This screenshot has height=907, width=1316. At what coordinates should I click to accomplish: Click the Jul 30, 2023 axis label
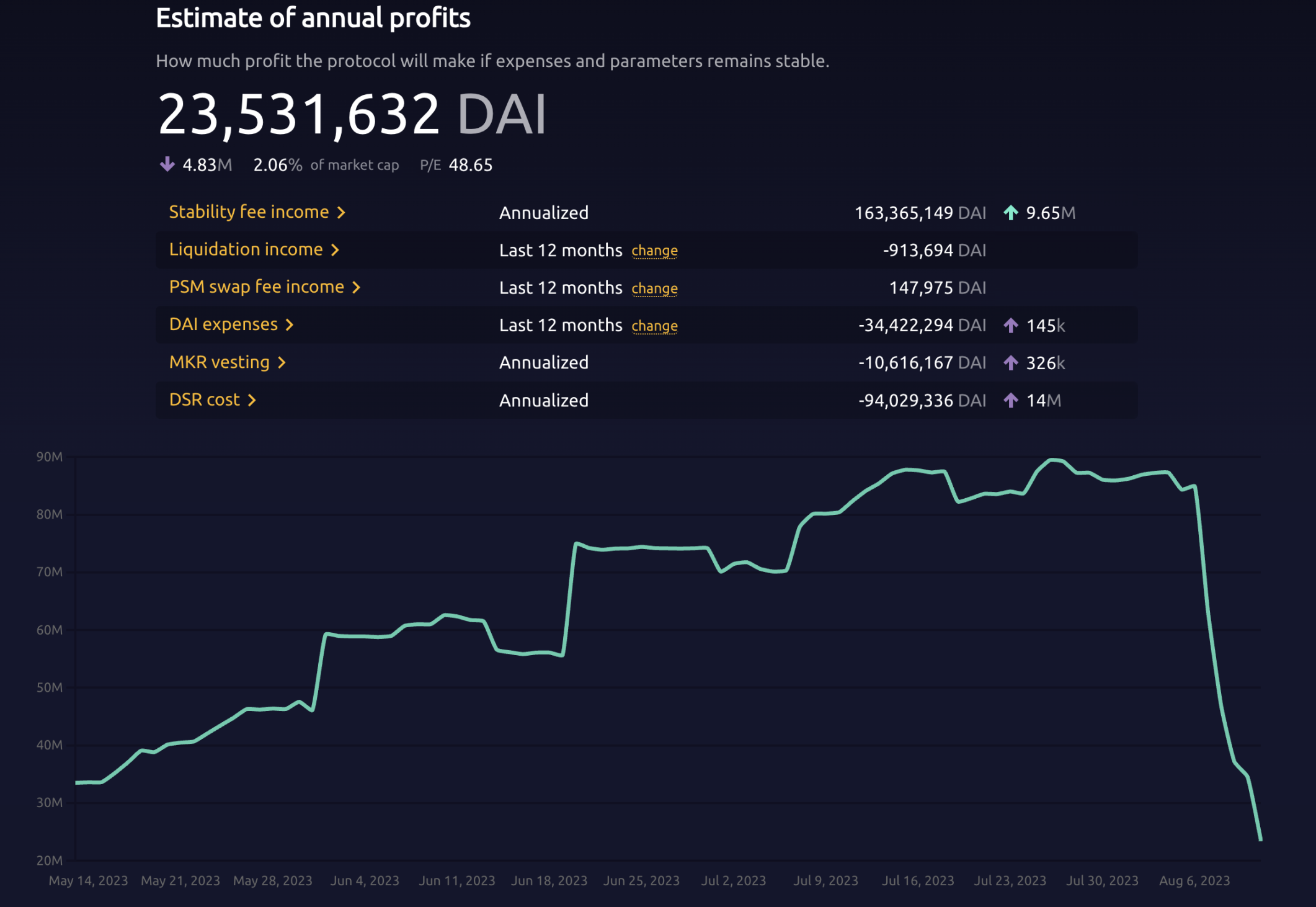coord(1102,880)
